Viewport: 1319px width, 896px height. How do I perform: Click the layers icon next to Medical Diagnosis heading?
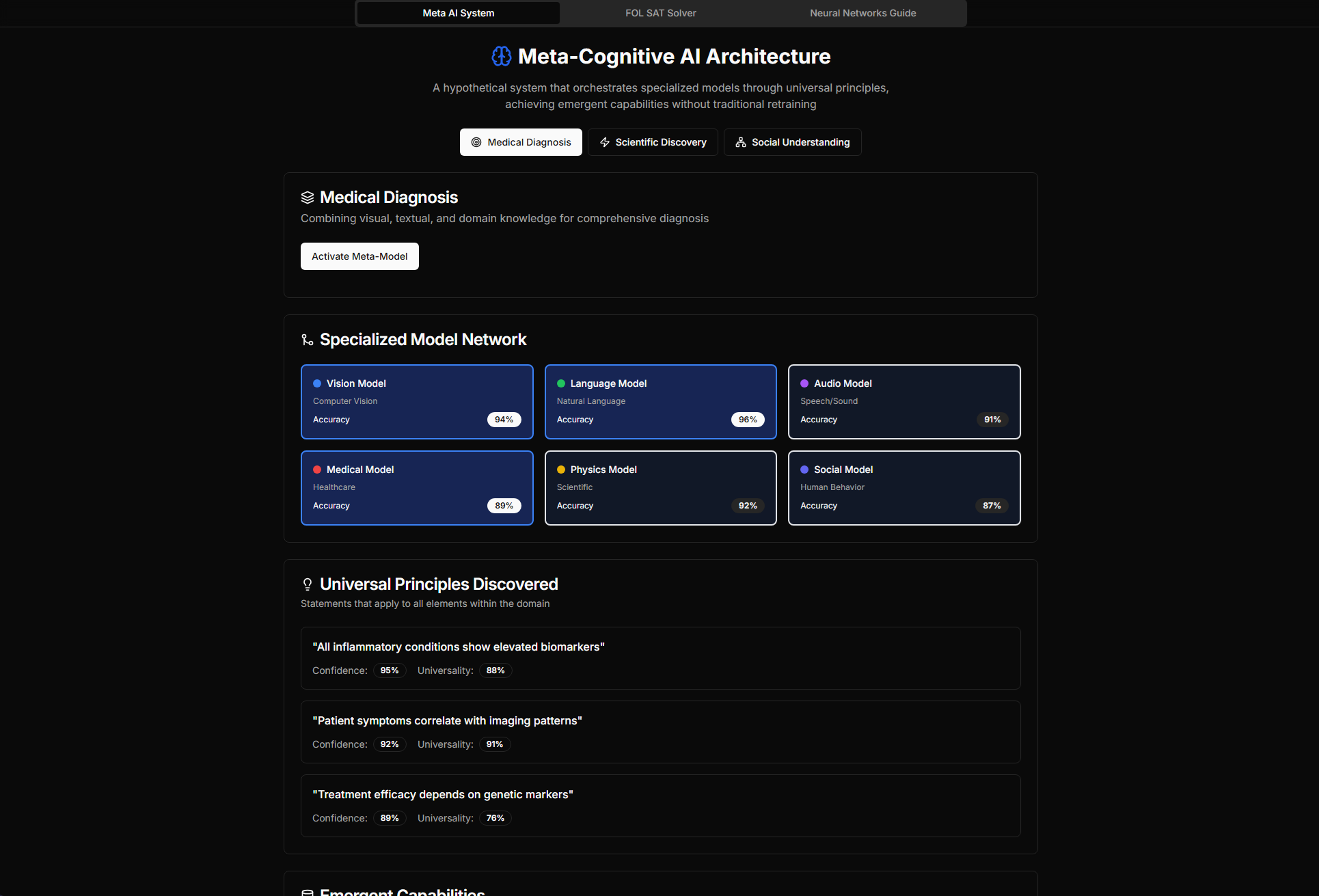pyautogui.click(x=307, y=197)
